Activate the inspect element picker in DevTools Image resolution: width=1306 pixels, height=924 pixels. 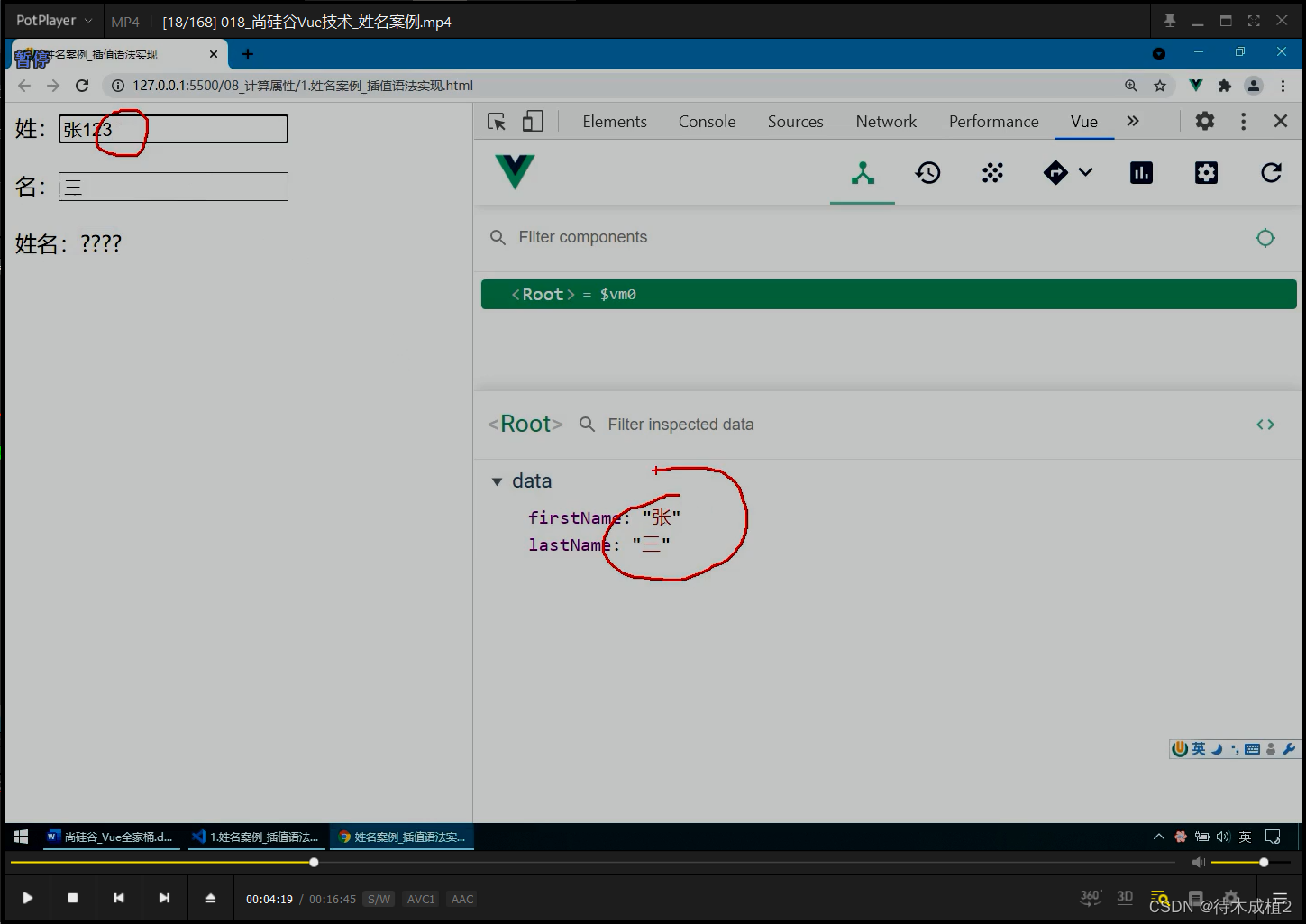coord(497,122)
